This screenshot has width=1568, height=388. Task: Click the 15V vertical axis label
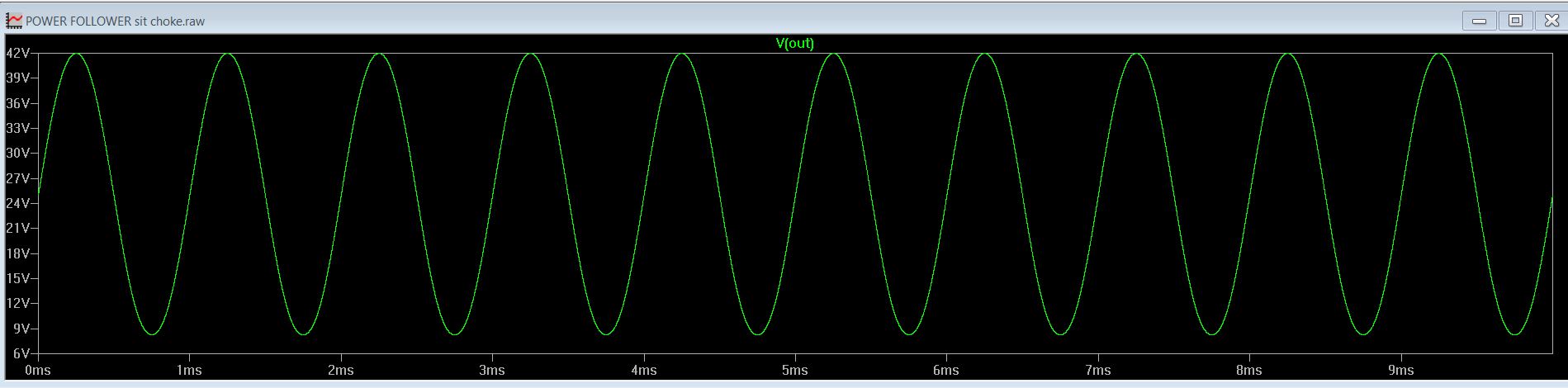tap(18, 278)
